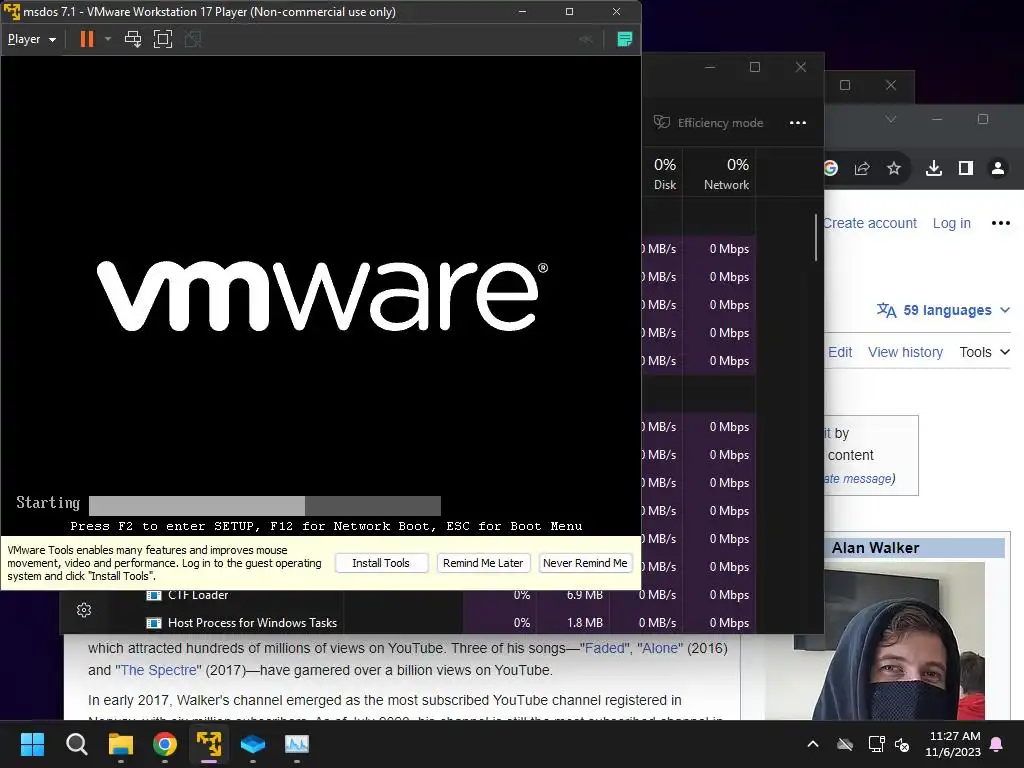Click the Unity mode icon in VMware toolbar
Viewport: 1024px width, 768px height.
pos(193,39)
